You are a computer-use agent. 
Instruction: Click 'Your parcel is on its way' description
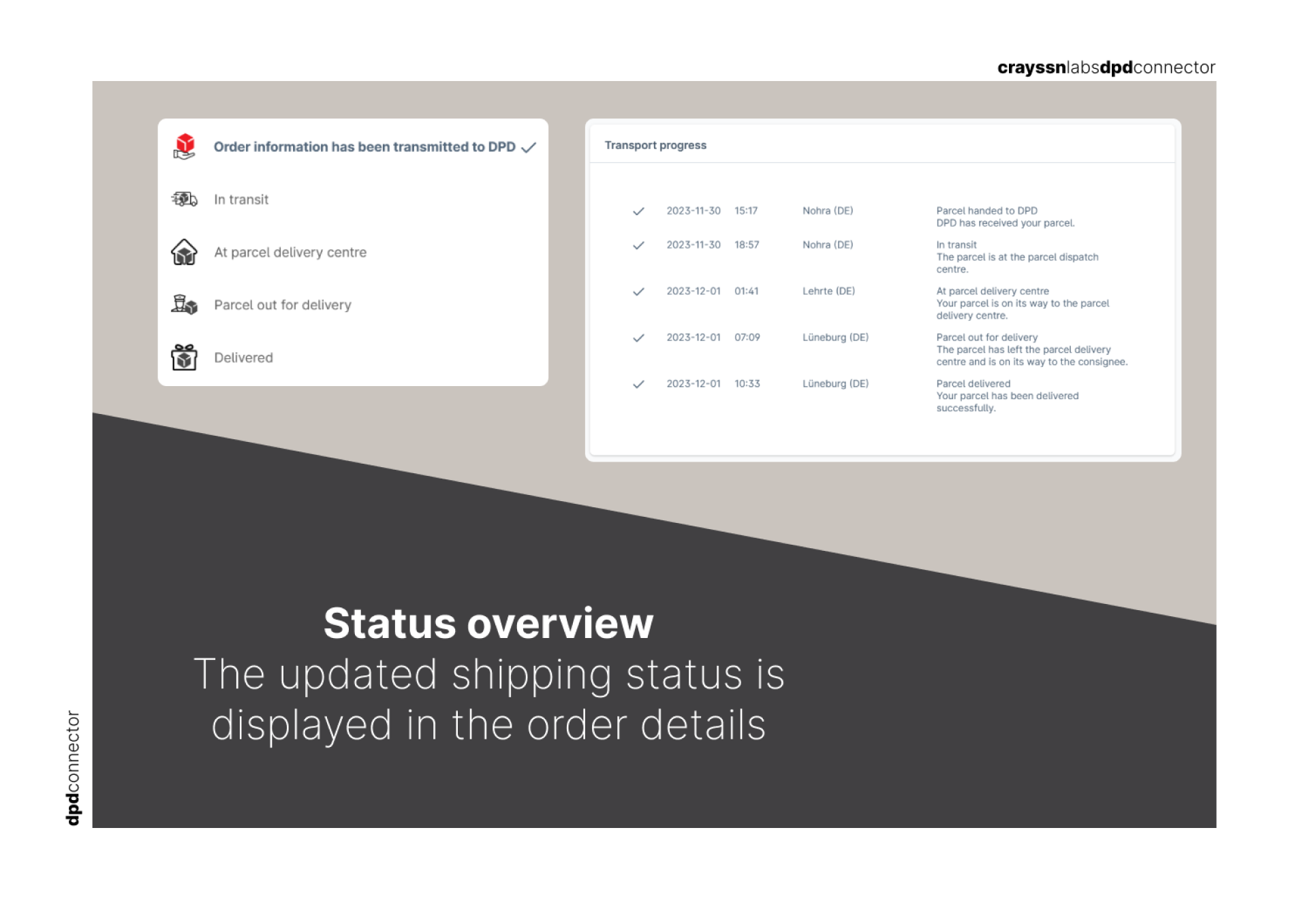(1023, 309)
